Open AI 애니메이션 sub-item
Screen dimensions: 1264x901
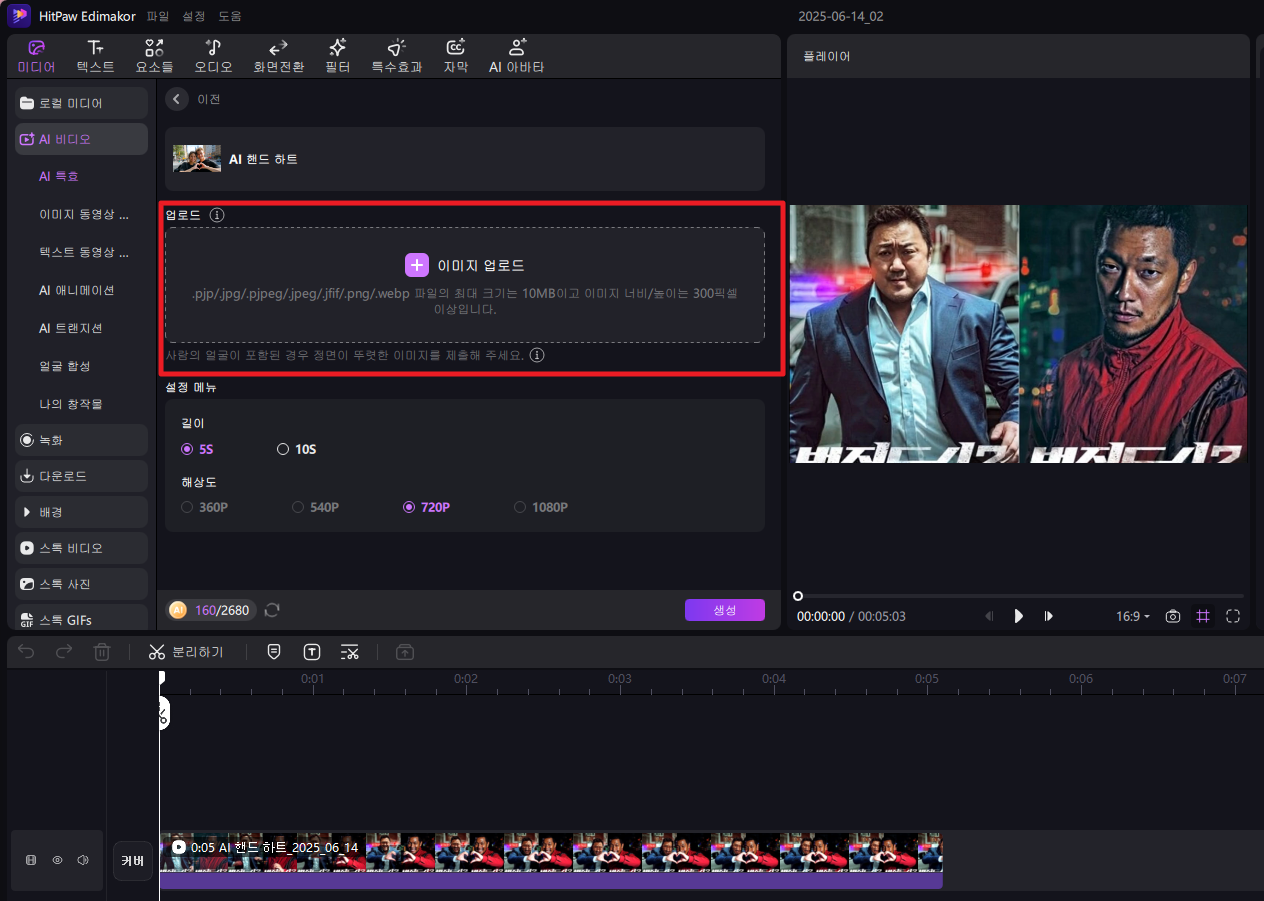[77, 290]
